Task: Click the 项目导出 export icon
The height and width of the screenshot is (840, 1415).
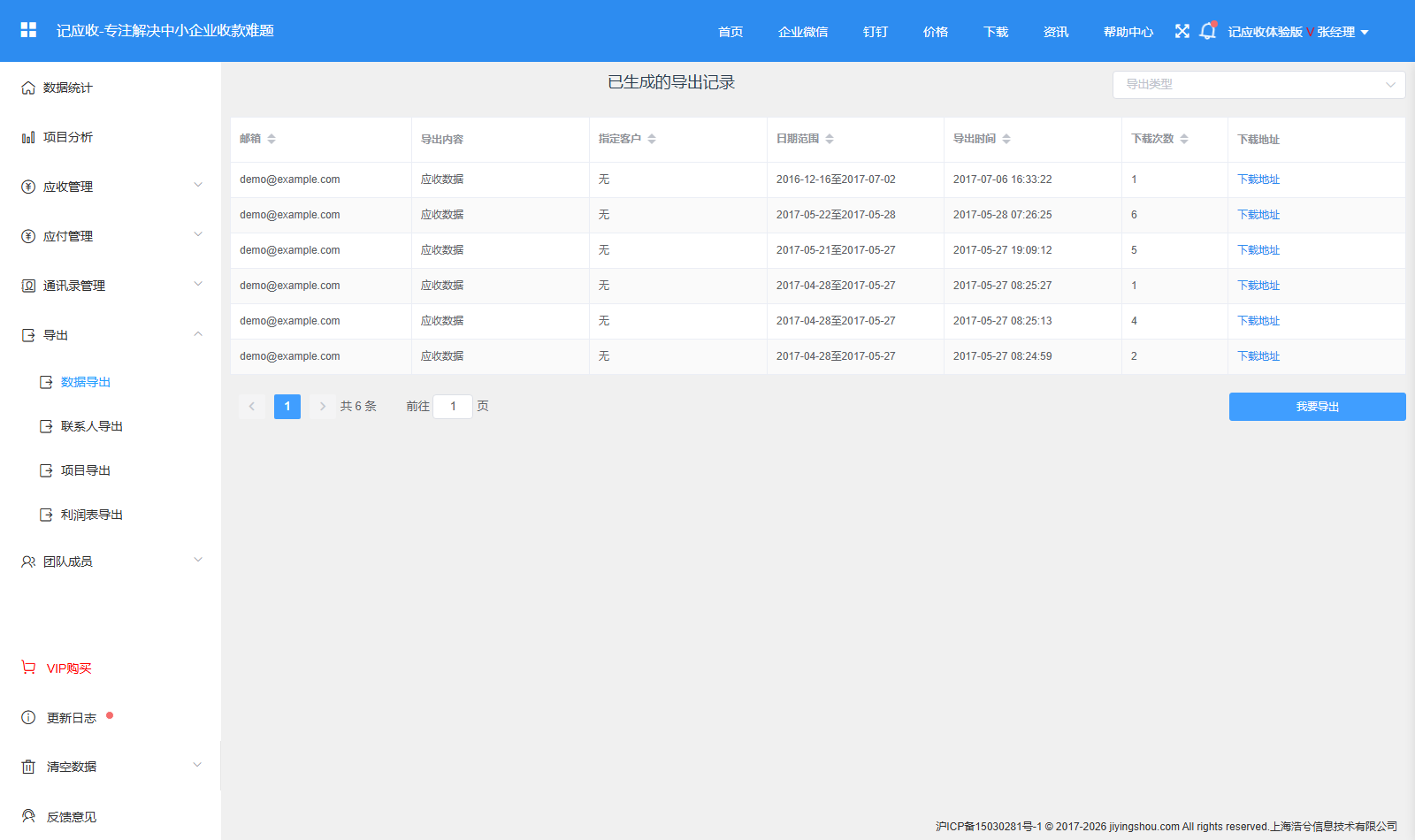Action: coord(46,470)
